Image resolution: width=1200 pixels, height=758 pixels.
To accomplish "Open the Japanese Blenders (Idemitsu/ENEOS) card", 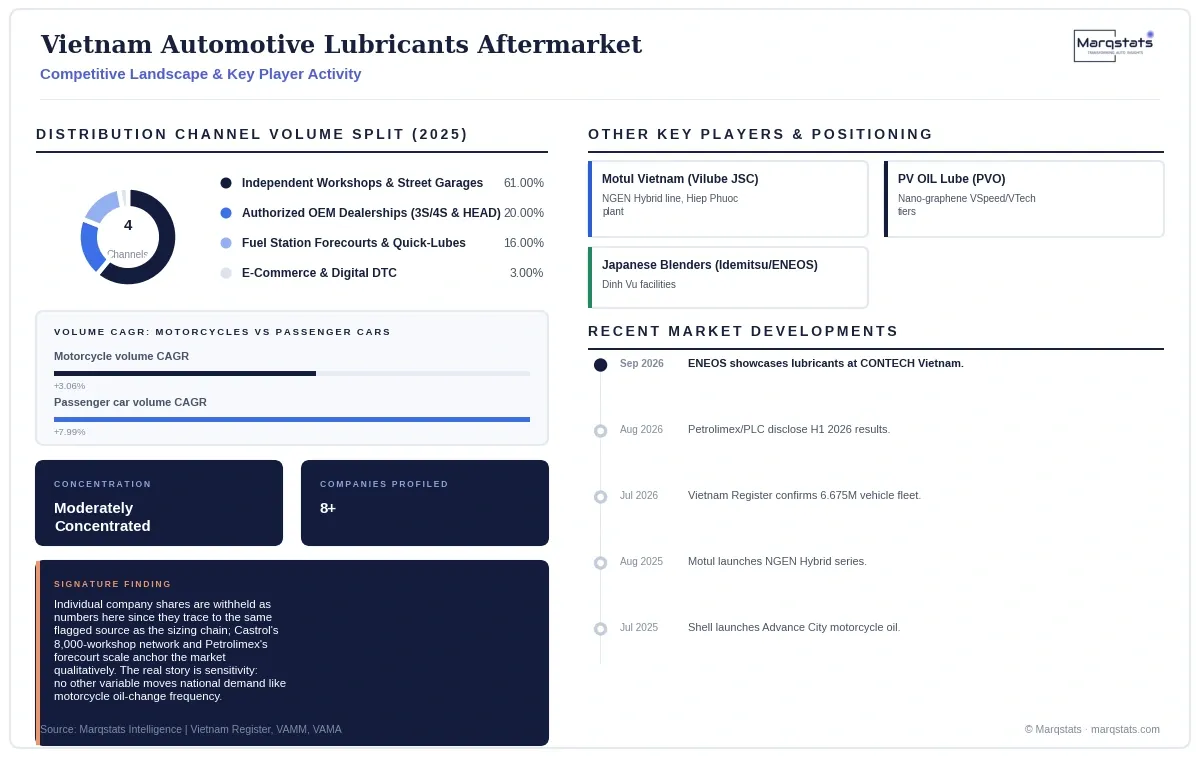I will click(728, 277).
